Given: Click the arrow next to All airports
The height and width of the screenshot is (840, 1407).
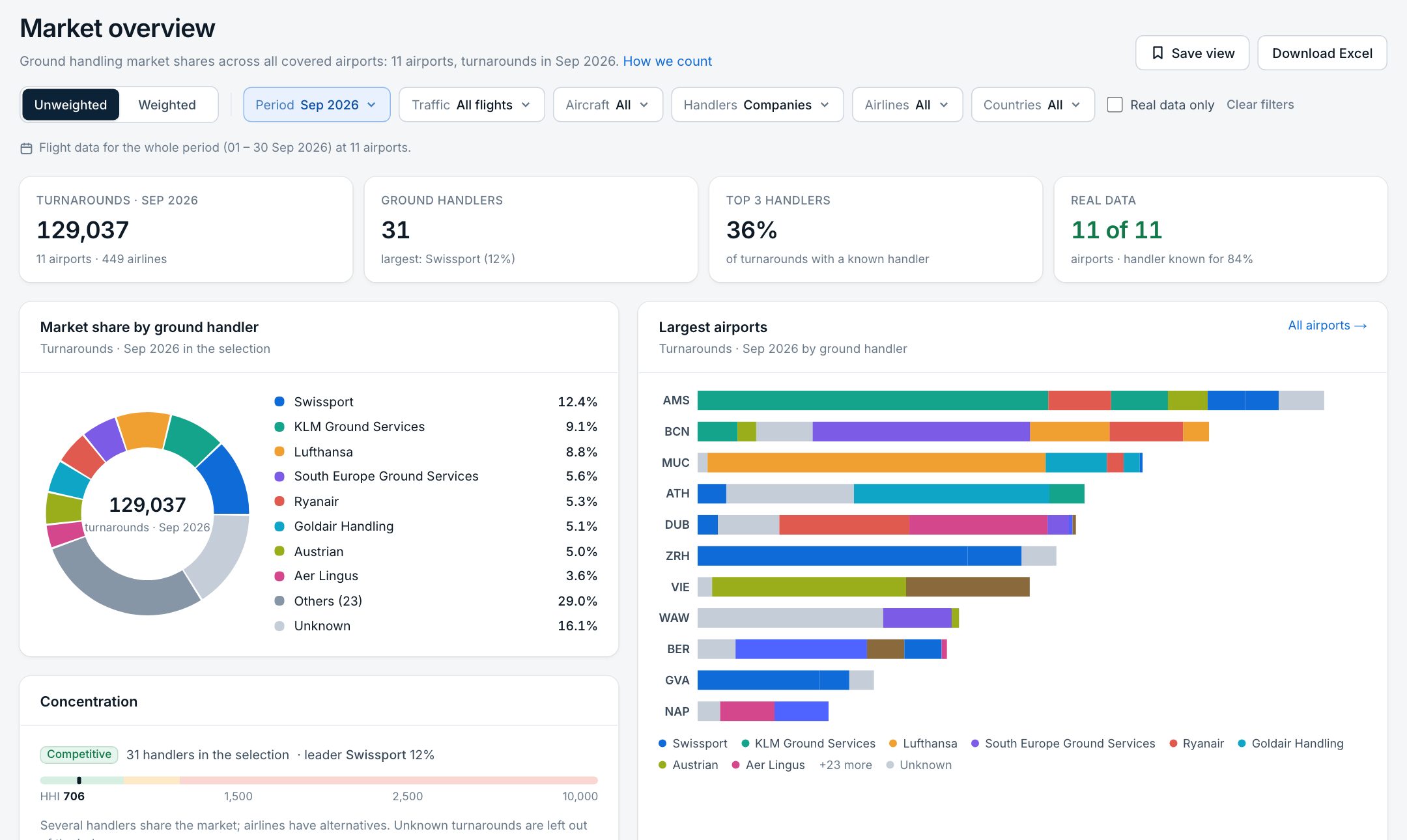Looking at the screenshot, I should coord(1360,326).
